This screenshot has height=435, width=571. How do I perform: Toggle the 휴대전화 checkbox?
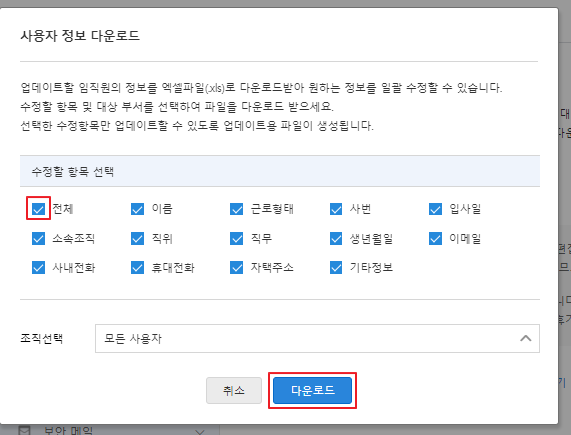pos(137,268)
